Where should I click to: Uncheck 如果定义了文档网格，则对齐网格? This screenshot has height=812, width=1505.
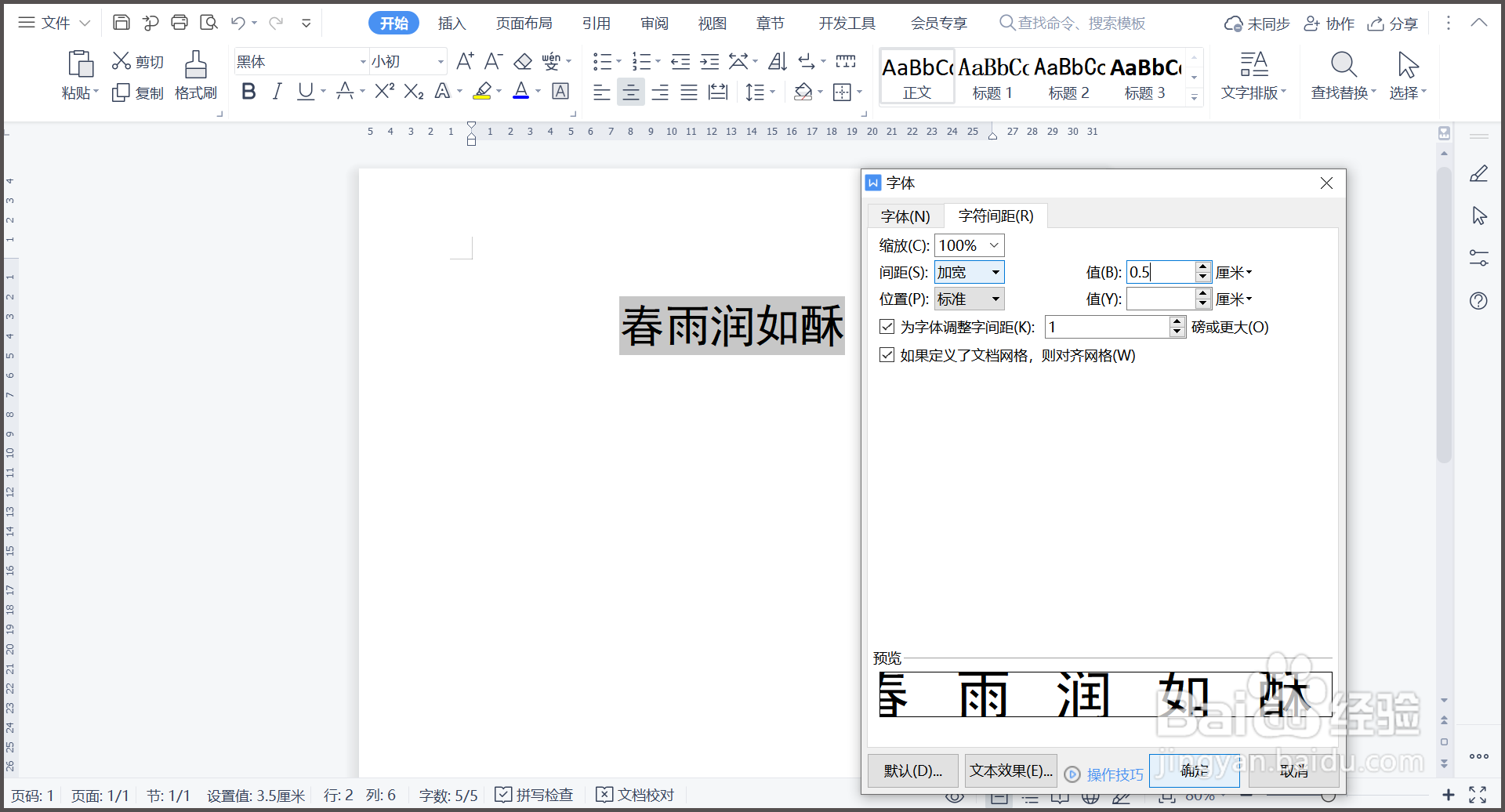point(887,355)
